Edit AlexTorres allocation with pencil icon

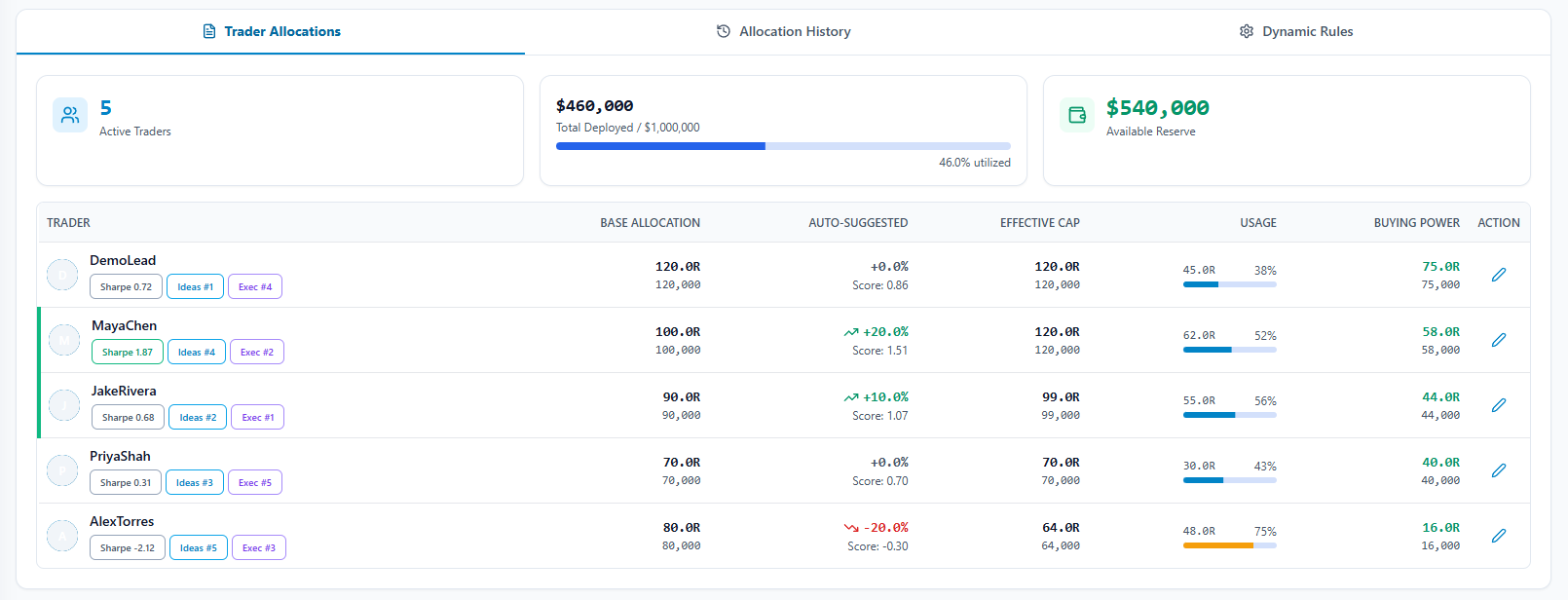pyautogui.click(x=1499, y=536)
